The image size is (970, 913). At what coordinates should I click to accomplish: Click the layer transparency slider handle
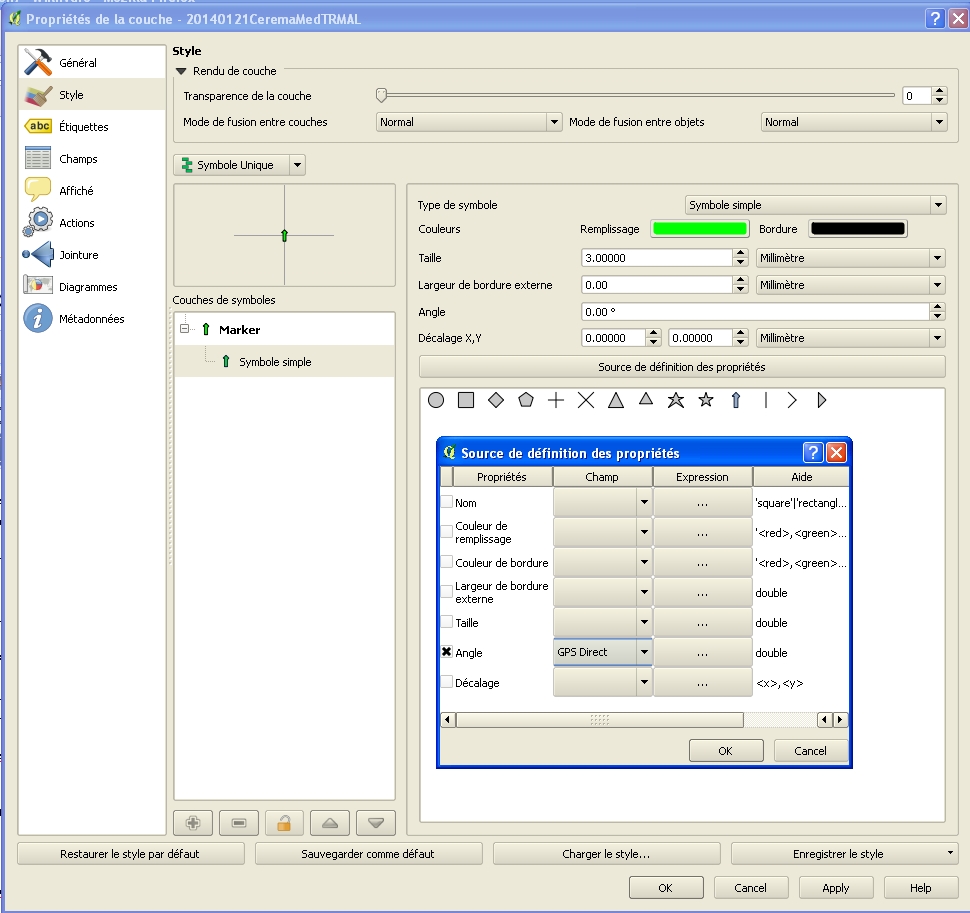point(382,95)
